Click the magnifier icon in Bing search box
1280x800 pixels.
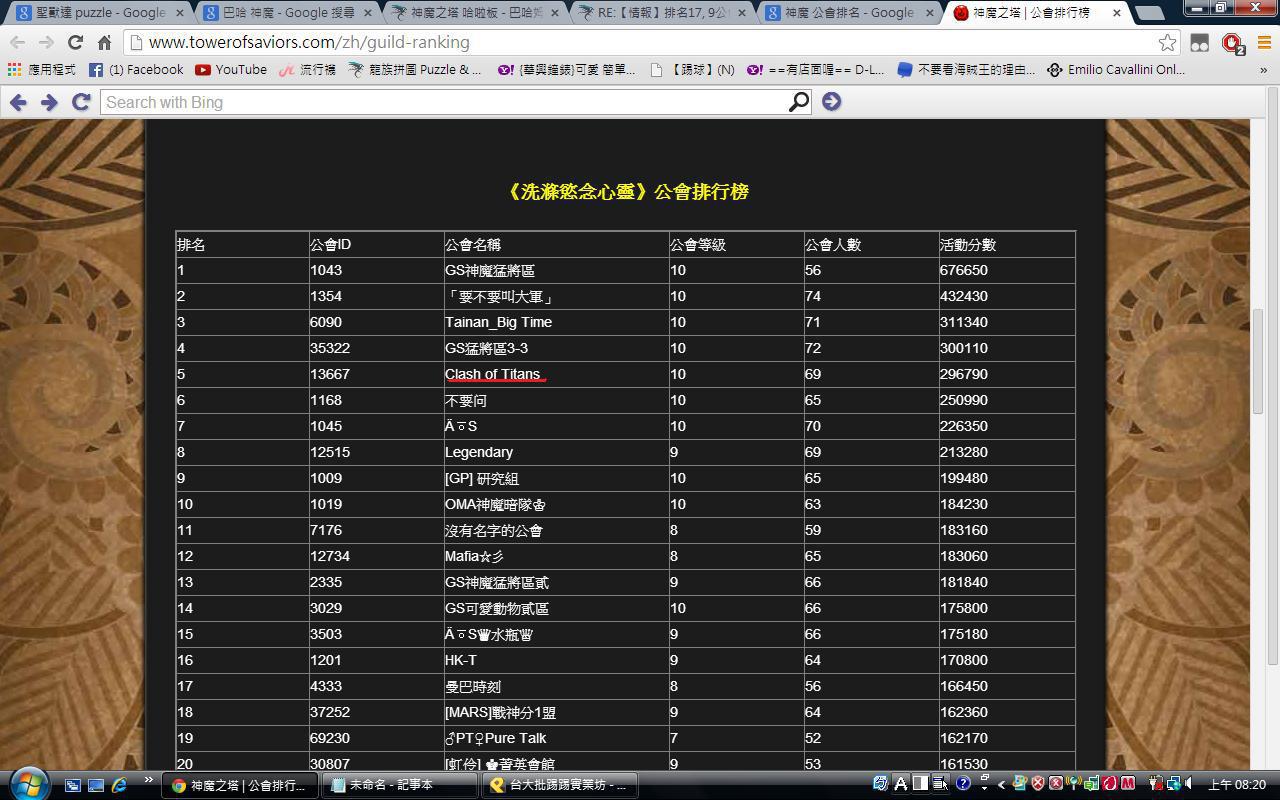coord(798,102)
